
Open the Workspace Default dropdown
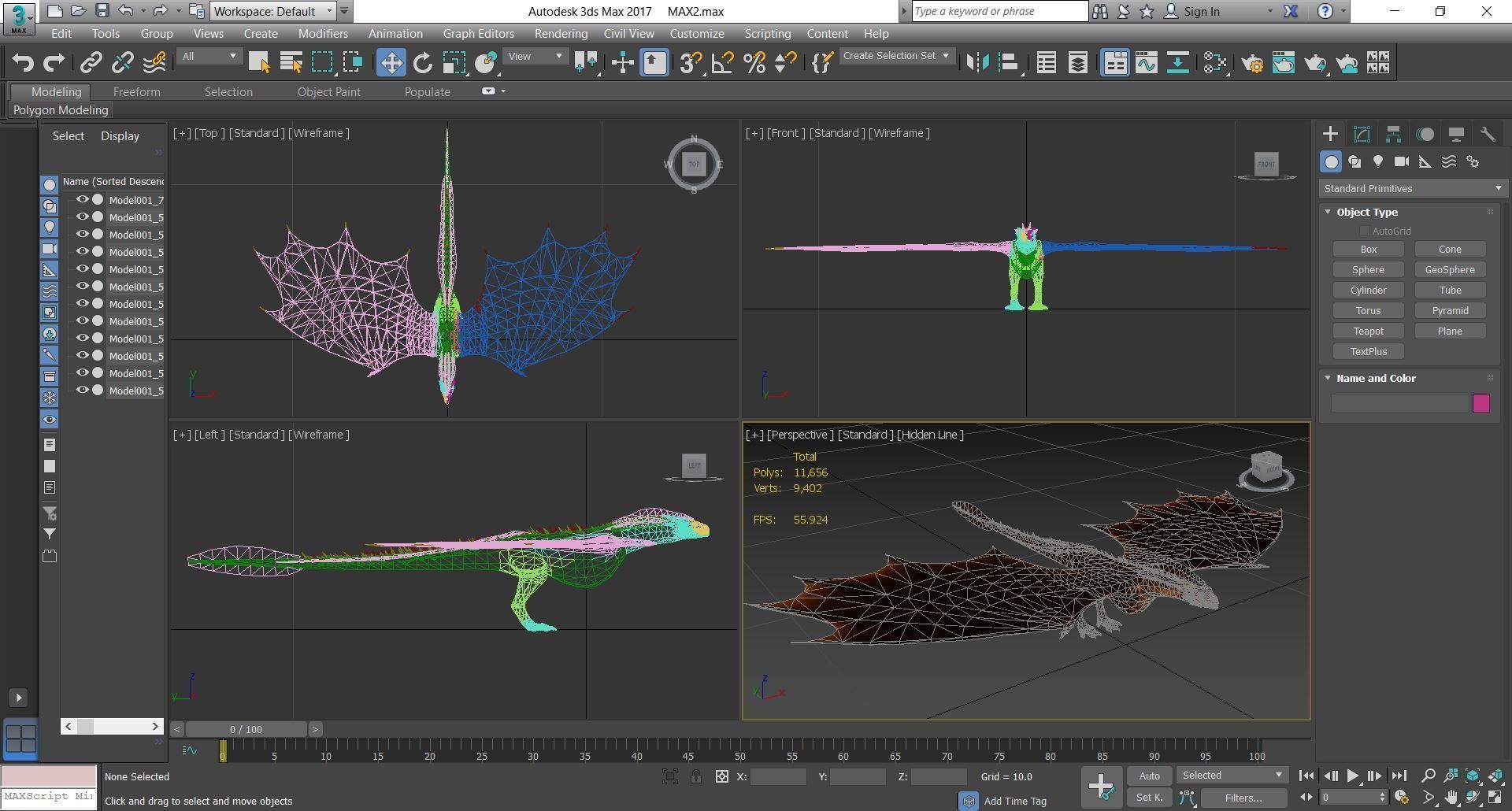(273, 11)
